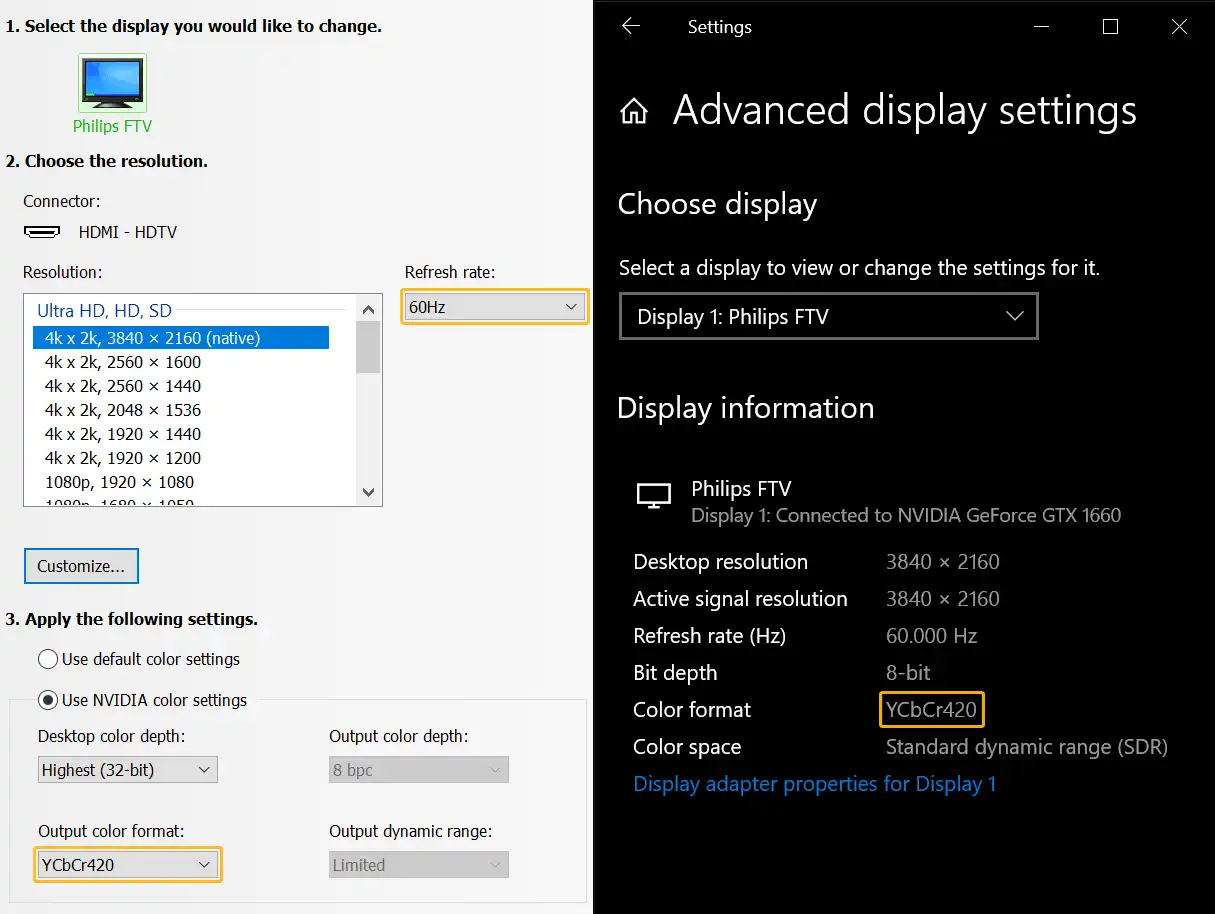Select the Philips FTV monitor icon
This screenshot has width=1215, height=914.
point(112,83)
